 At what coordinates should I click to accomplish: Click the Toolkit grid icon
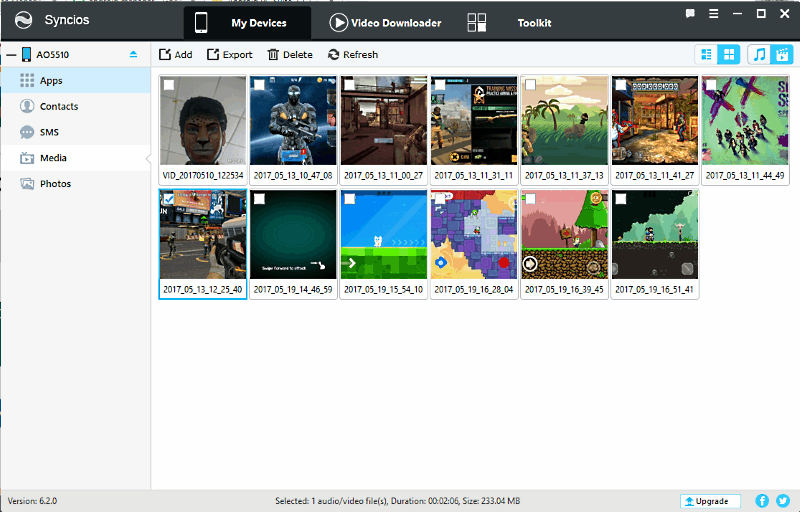coord(477,22)
